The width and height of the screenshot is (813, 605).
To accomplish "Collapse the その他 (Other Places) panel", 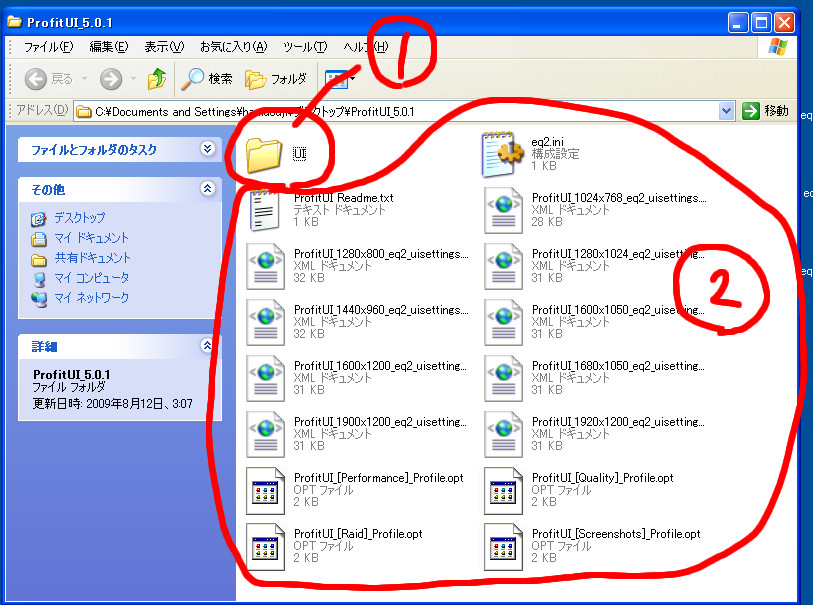I will pos(207,189).
